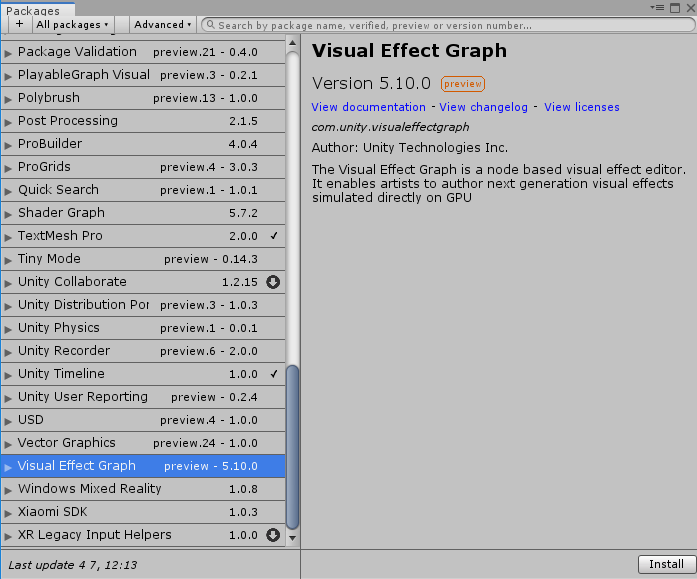Open the panel options menu icon

[x=657, y=8]
